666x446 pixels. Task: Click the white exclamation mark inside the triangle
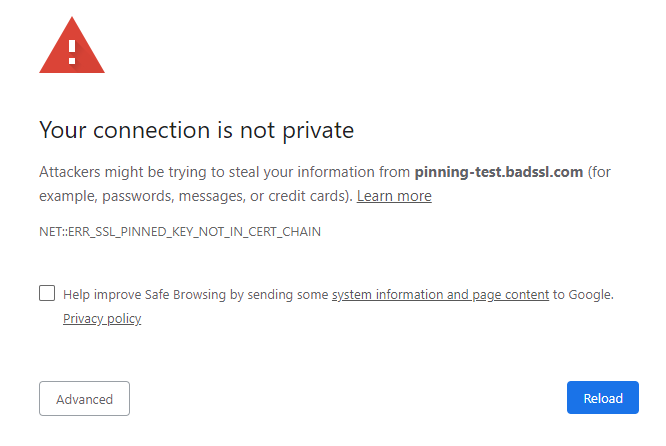click(72, 52)
